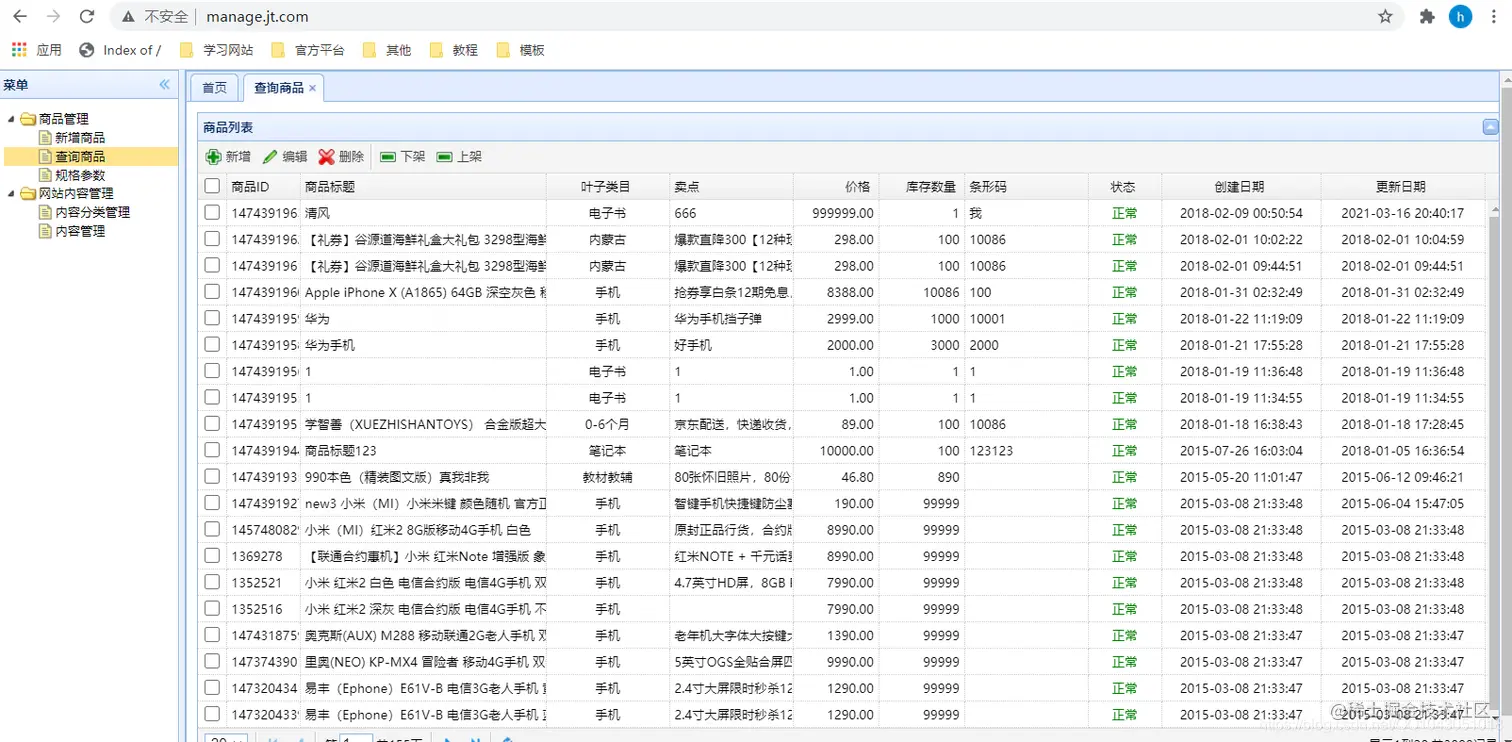Collapse the 商品列表 panel
The height and width of the screenshot is (742, 1512).
click(1490, 127)
